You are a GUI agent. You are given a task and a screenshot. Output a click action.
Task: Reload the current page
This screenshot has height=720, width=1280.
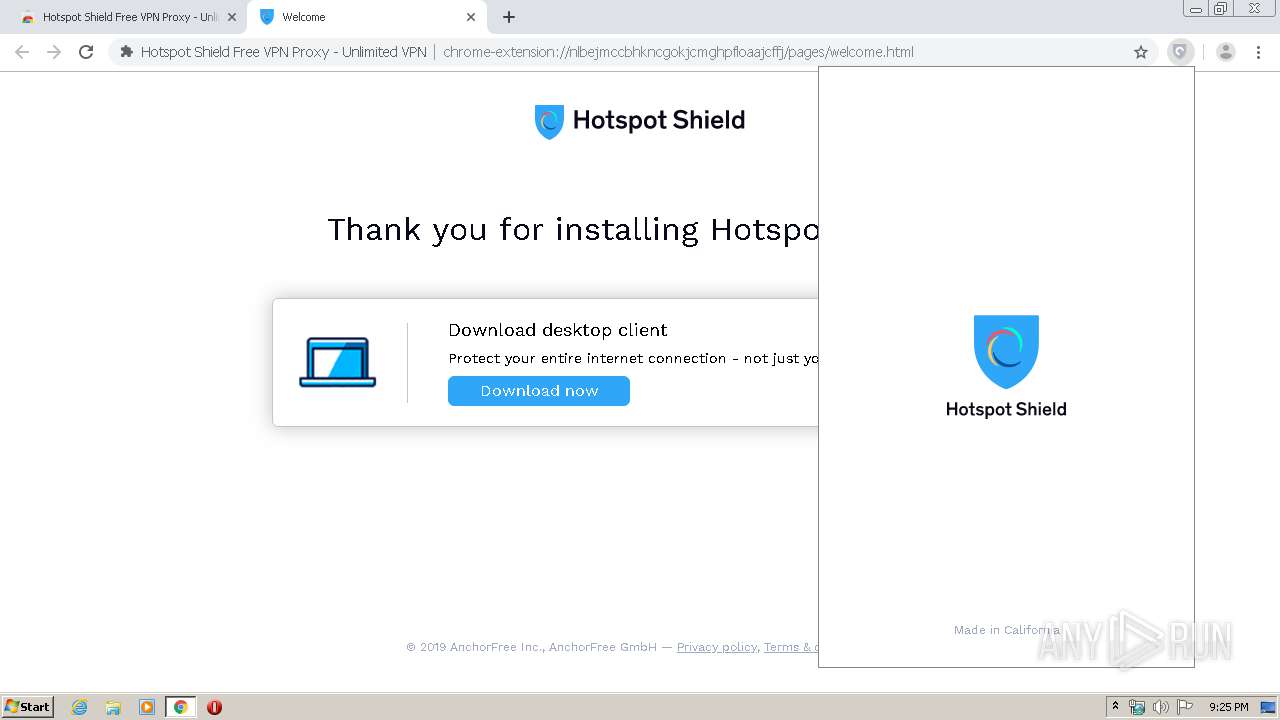click(86, 52)
